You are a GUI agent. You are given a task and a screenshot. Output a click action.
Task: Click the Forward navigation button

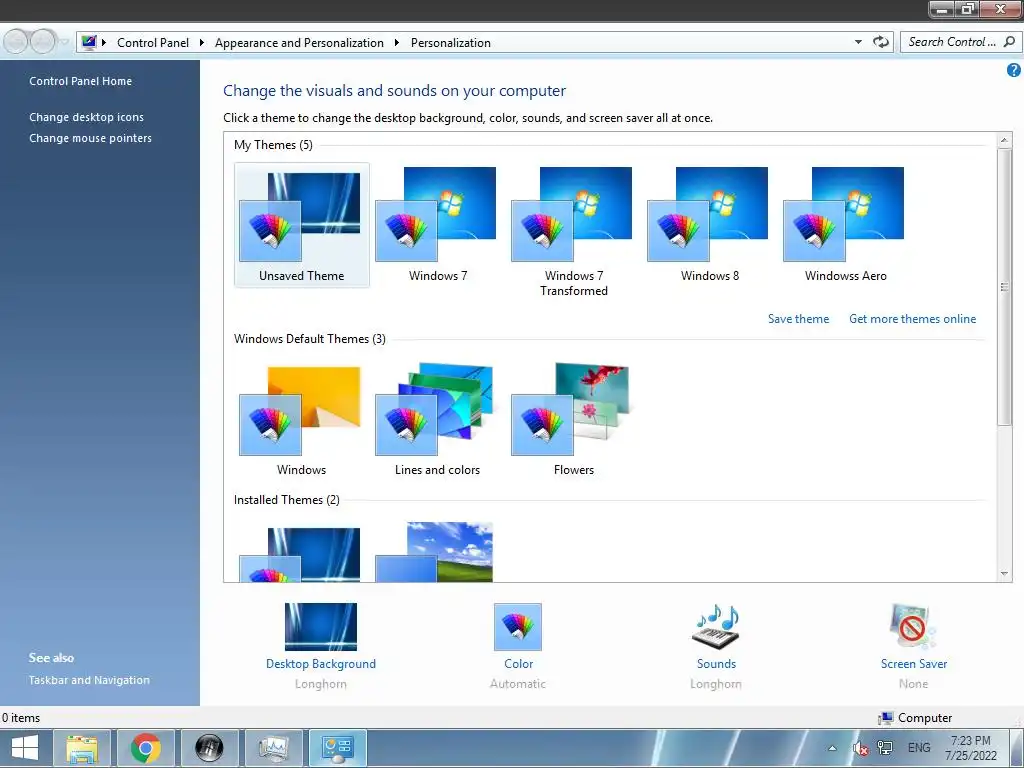[x=43, y=42]
